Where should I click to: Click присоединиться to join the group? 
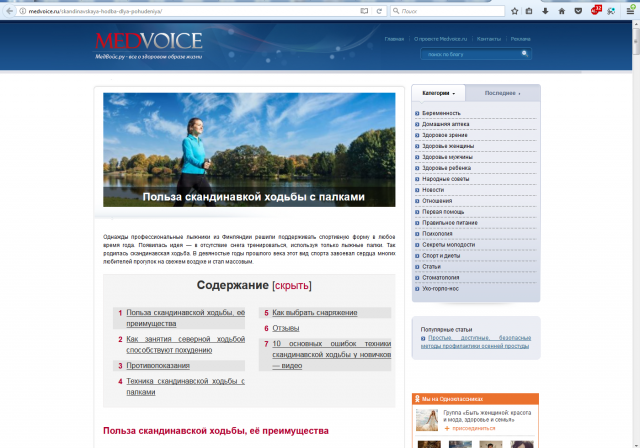coord(473,428)
